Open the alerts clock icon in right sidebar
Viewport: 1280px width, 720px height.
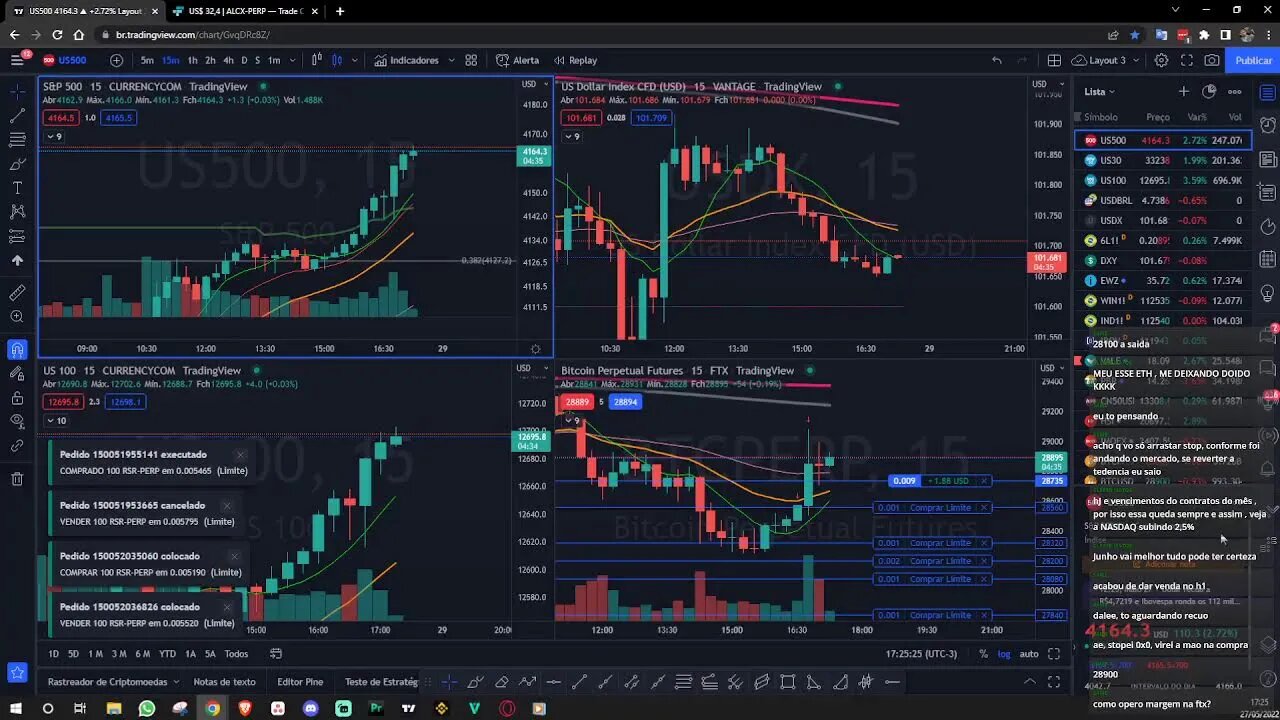click(1268, 126)
